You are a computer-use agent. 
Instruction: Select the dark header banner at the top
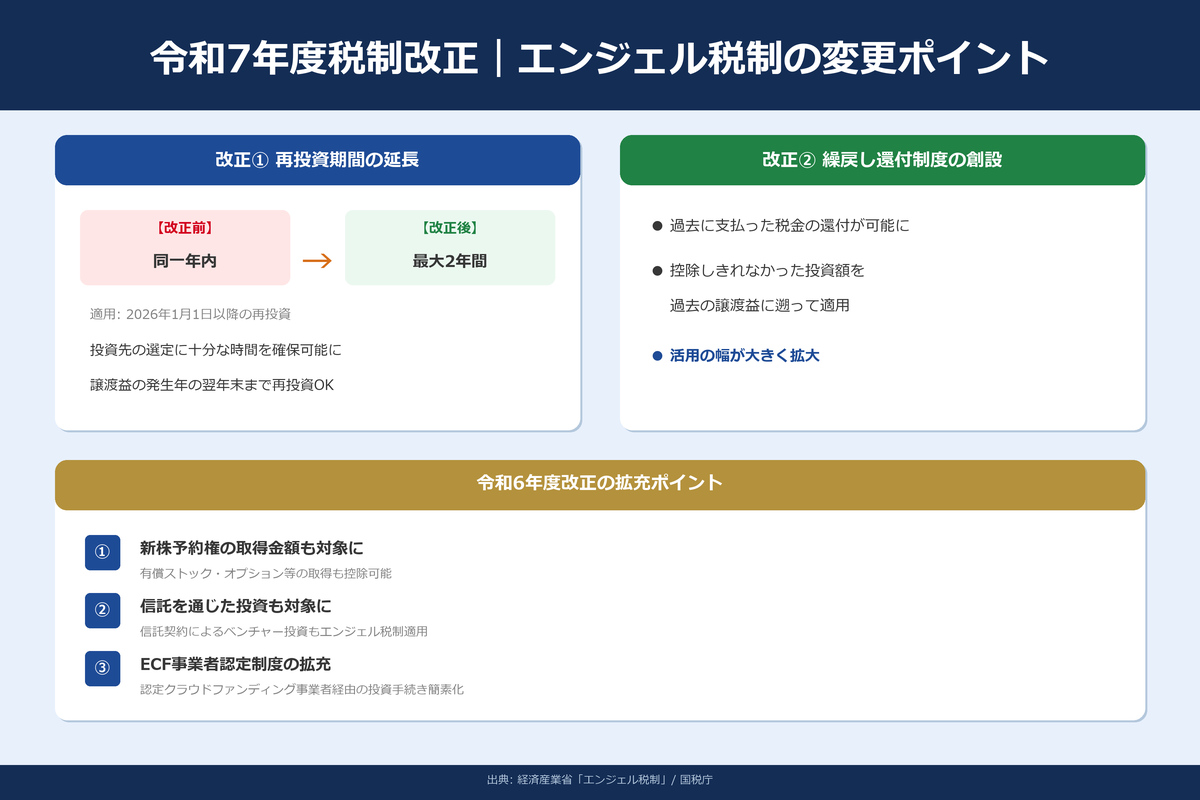(x=600, y=55)
